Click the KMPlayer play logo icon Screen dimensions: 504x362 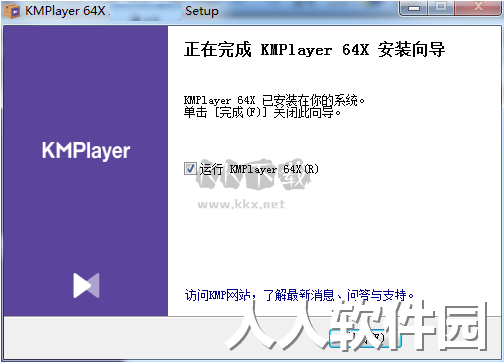pos(86,285)
